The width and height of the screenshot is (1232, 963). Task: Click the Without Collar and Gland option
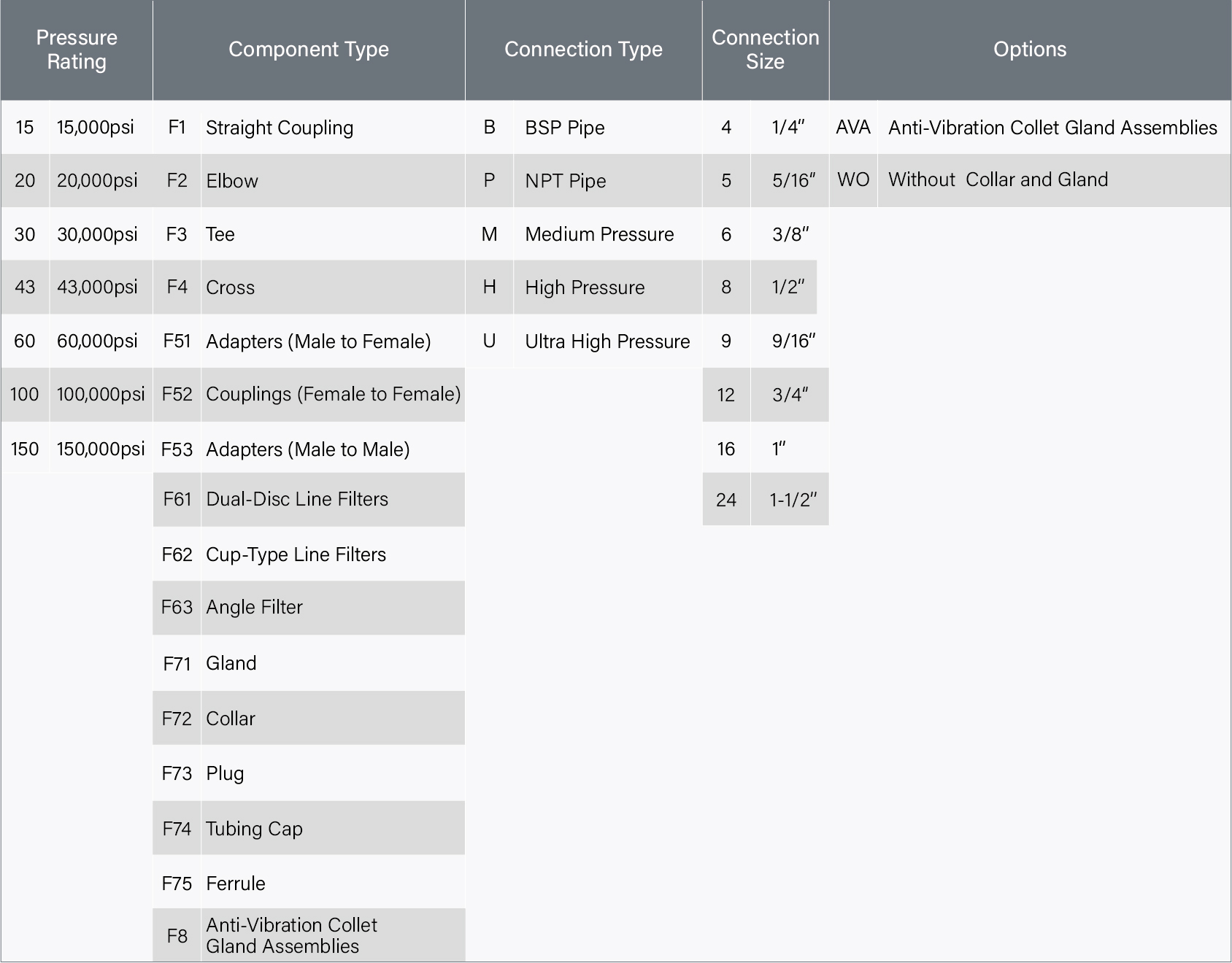[998, 180]
